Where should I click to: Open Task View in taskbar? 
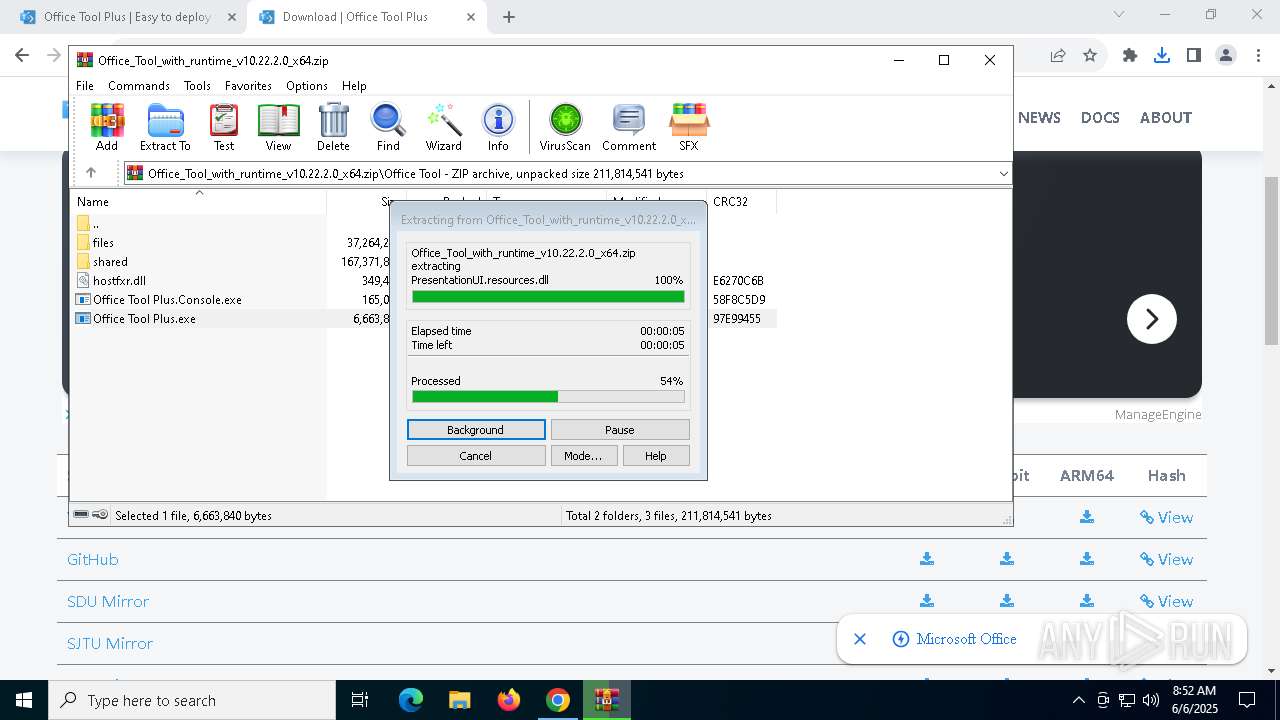coord(361,700)
